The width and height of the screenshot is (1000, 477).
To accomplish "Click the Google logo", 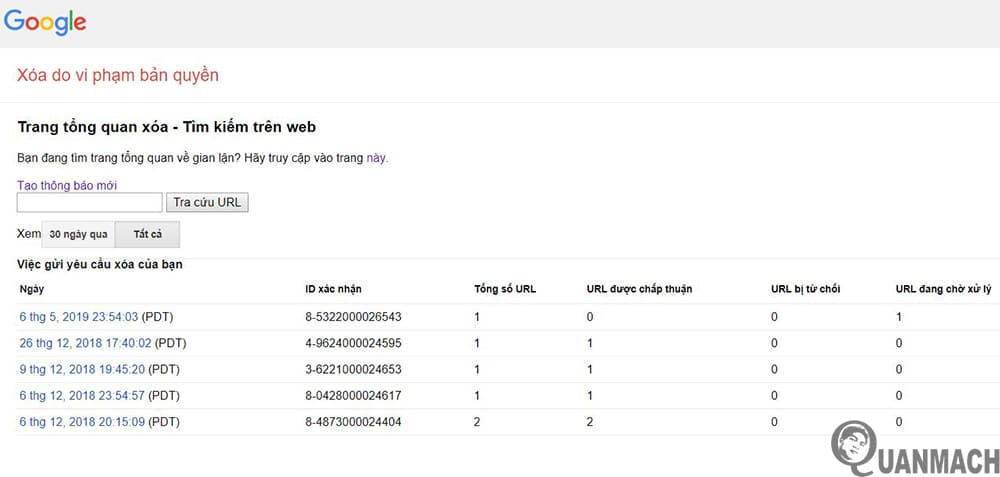I will [x=45, y=22].
